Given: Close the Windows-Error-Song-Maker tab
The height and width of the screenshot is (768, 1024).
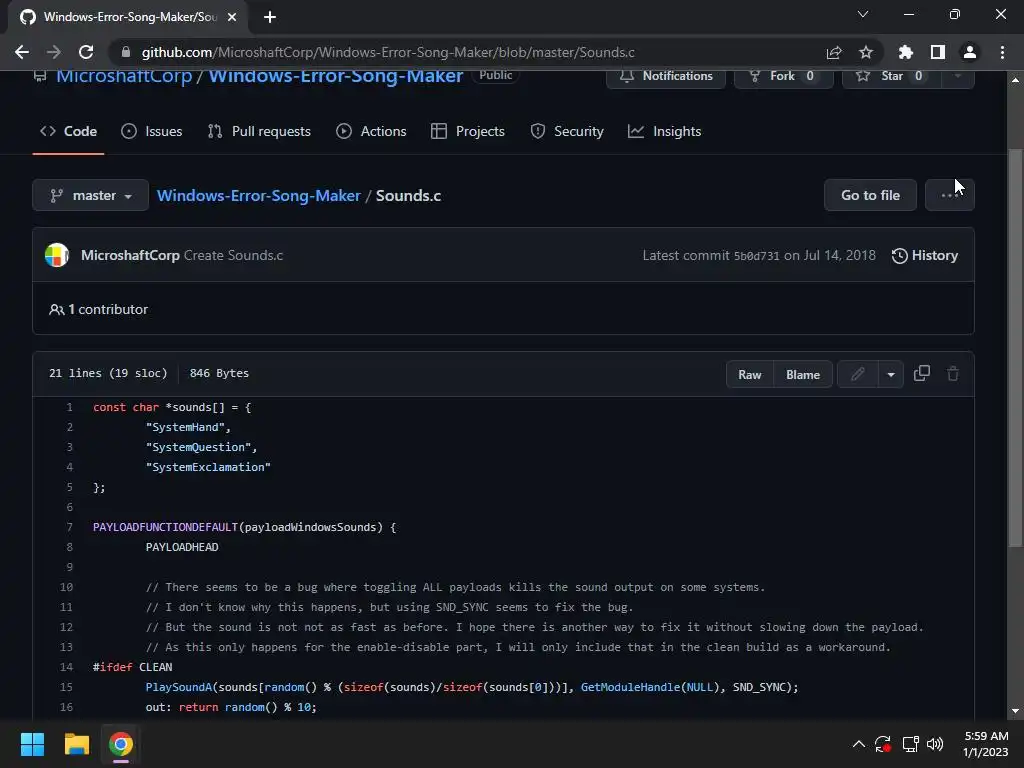Looking at the screenshot, I should coord(232,17).
